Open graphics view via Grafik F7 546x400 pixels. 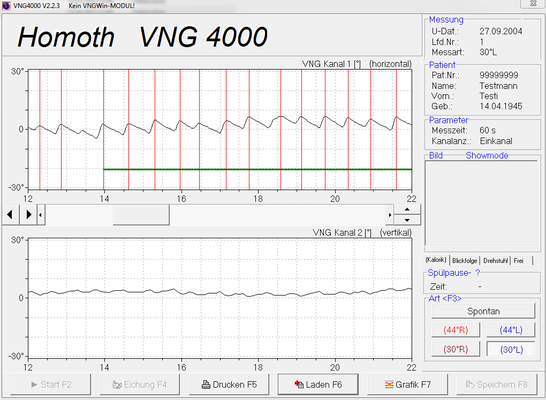coord(407,384)
